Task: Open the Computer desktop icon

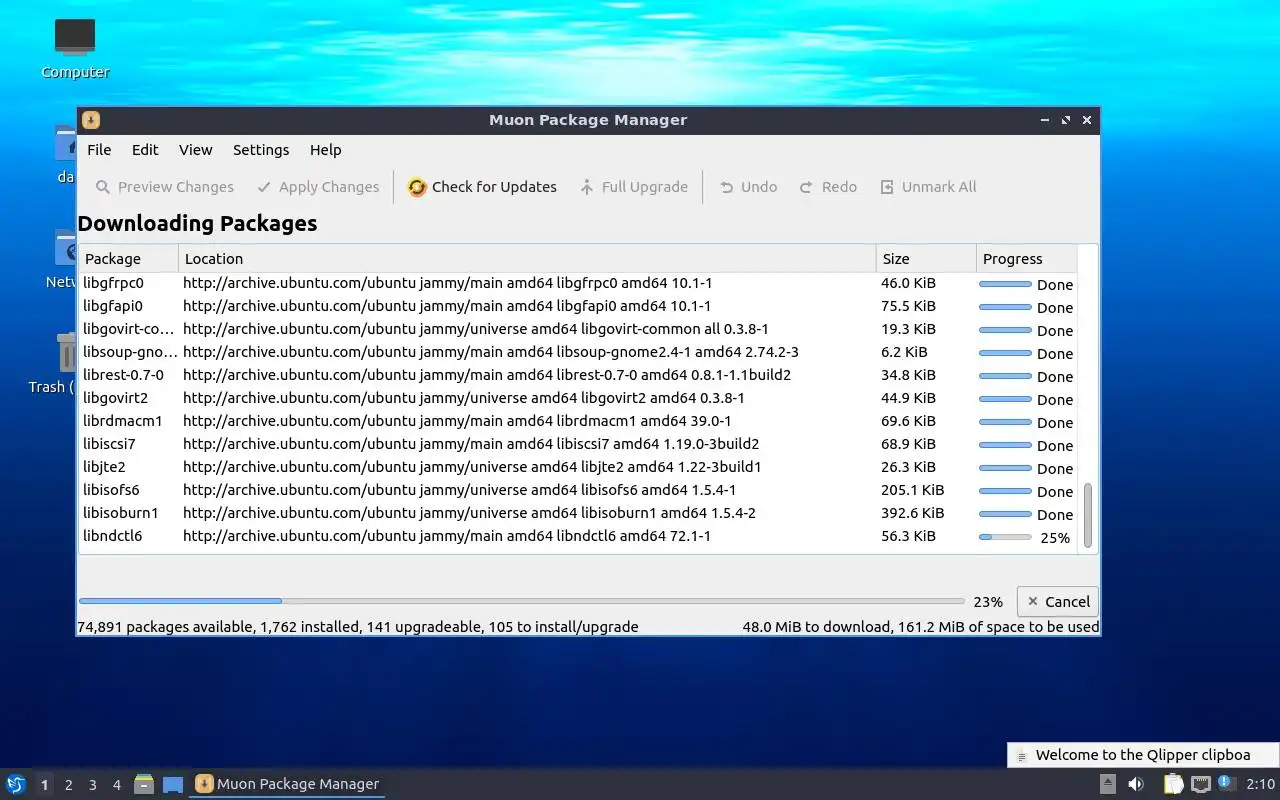Action: pyautogui.click(x=75, y=48)
